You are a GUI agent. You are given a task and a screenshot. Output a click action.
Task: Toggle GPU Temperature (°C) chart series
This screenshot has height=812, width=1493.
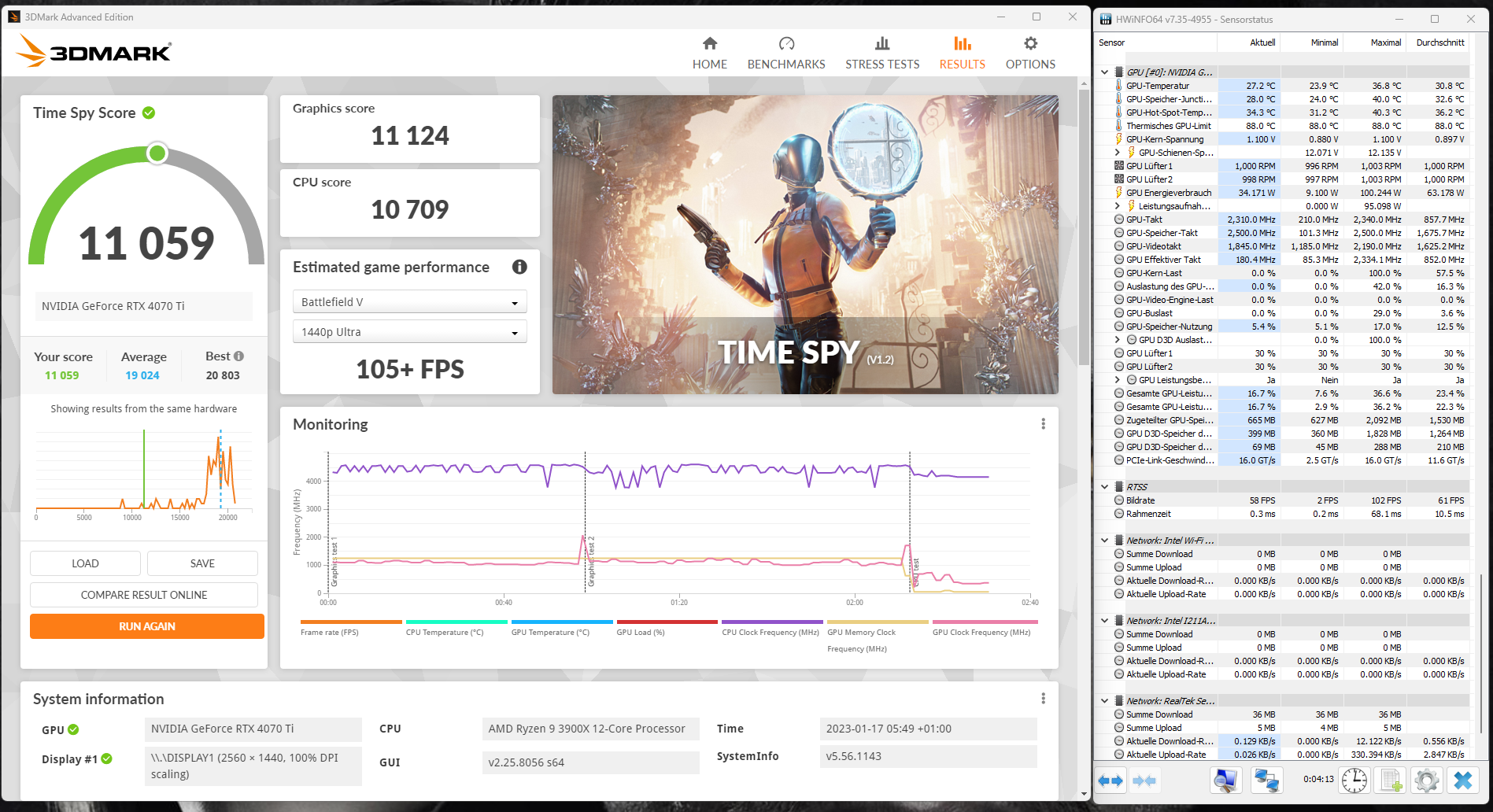tap(562, 627)
